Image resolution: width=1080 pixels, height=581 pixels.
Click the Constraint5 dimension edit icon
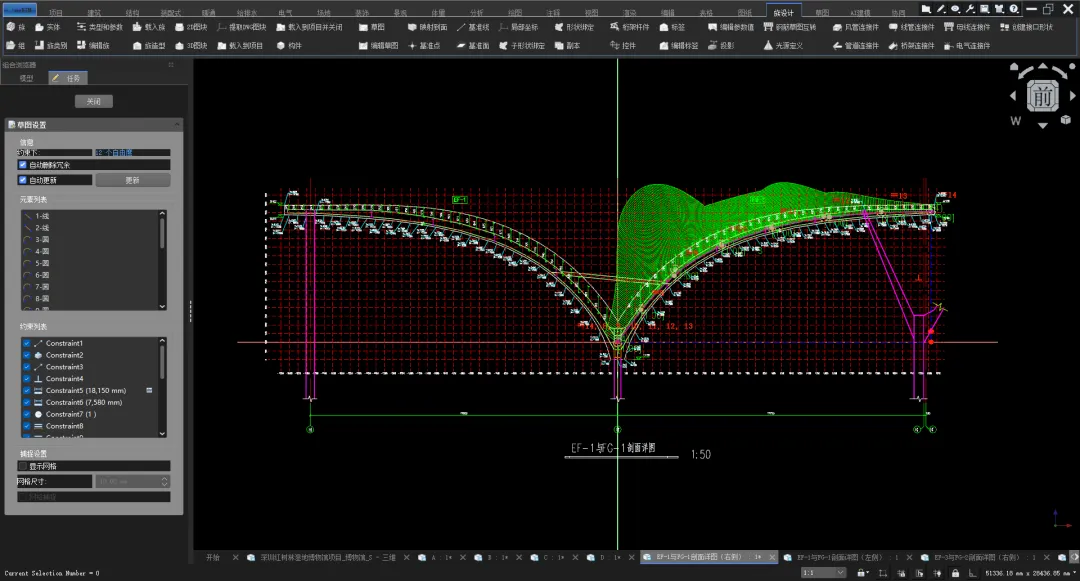click(x=149, y=390)
